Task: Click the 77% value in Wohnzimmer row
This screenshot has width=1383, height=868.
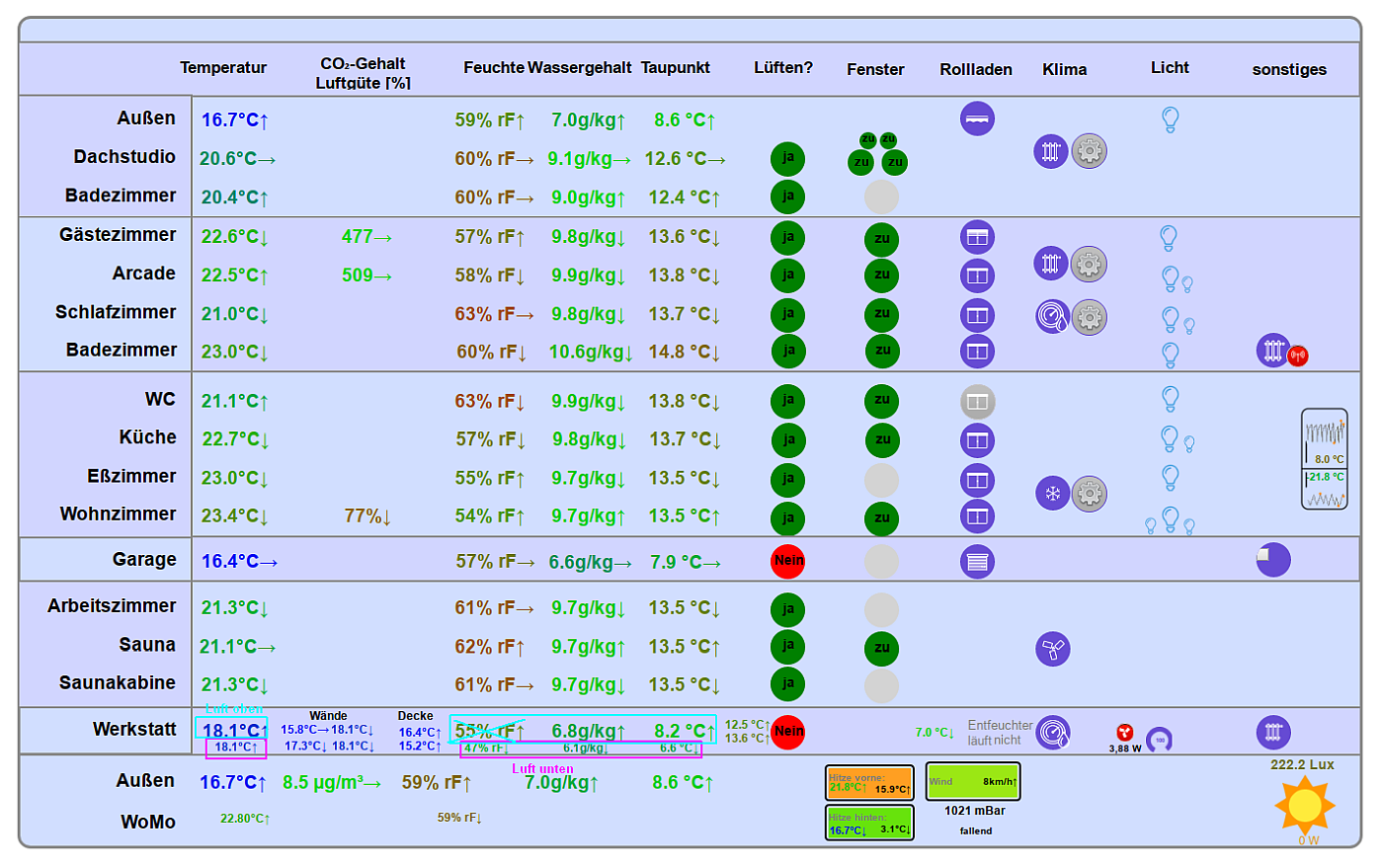Action: pos(367,516)
